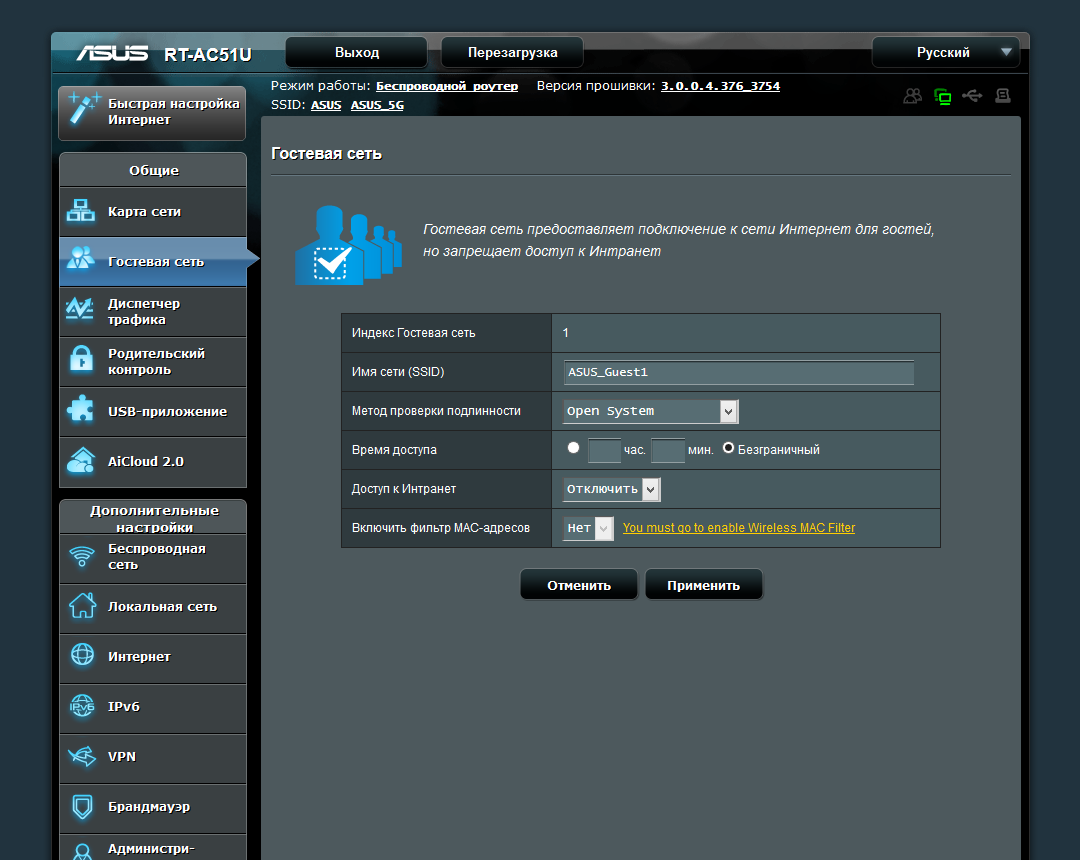
Task: Open the Беспроводная сеть menu item
Action: coord(153,557)
